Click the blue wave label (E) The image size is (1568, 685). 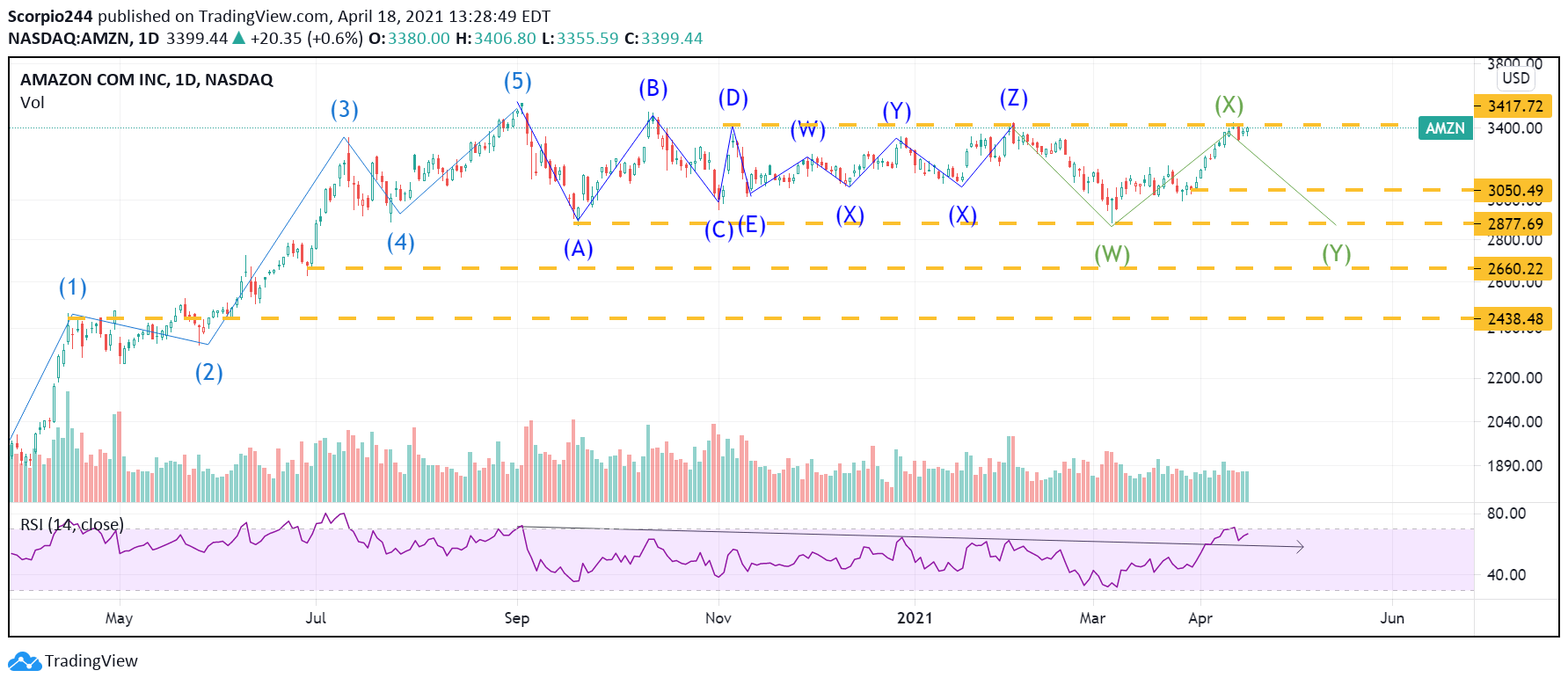[752, 225]
